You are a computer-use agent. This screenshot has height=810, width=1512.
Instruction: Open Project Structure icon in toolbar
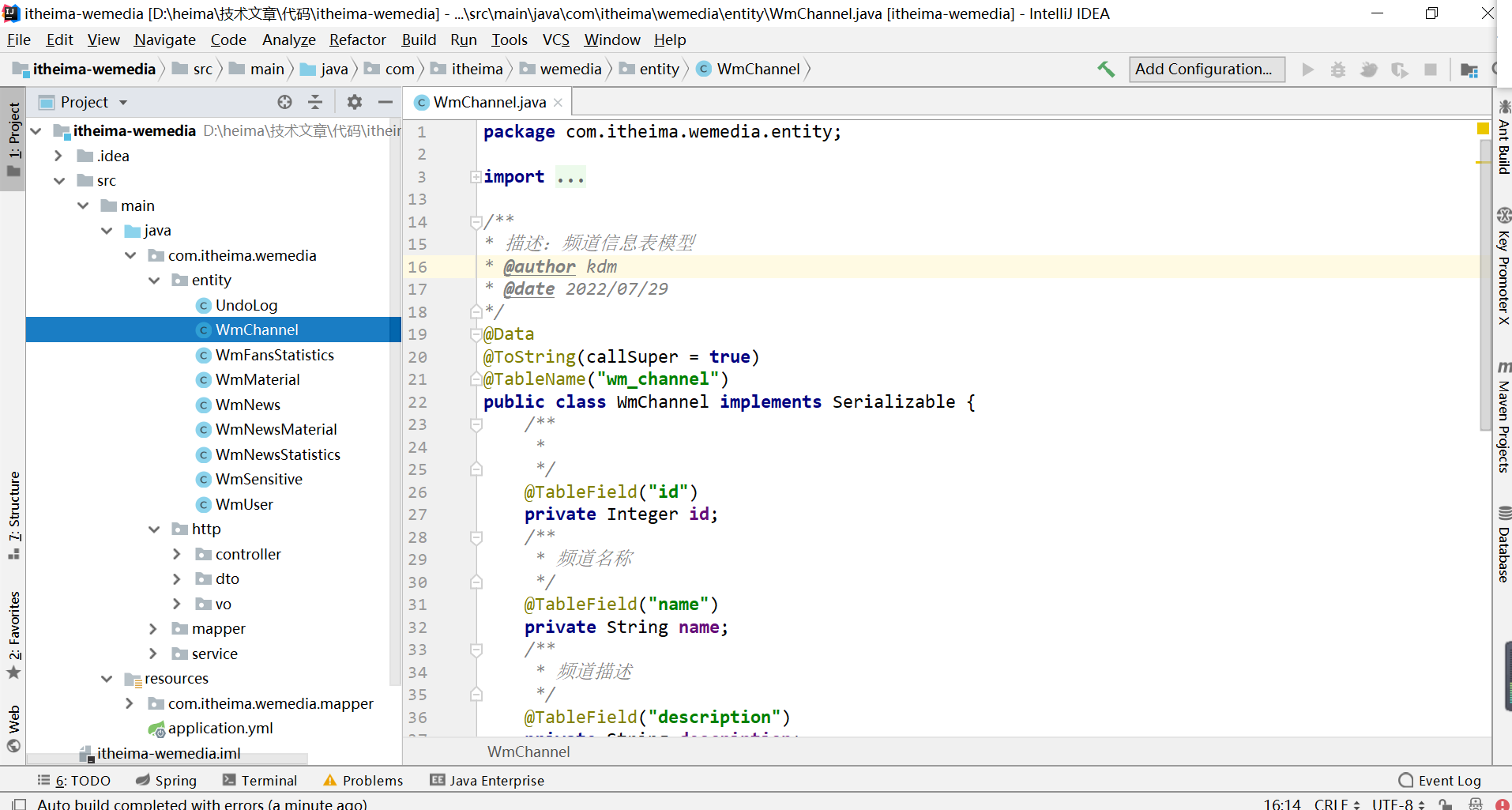pyautogui.click(x=1469, y=70)
